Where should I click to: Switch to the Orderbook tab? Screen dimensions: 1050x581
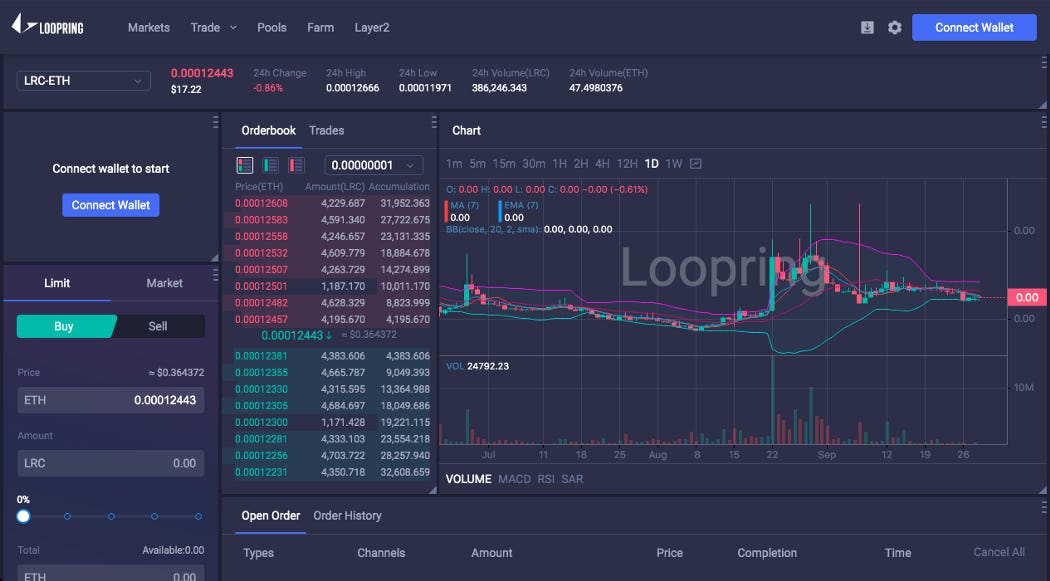[x=269, y=131]
